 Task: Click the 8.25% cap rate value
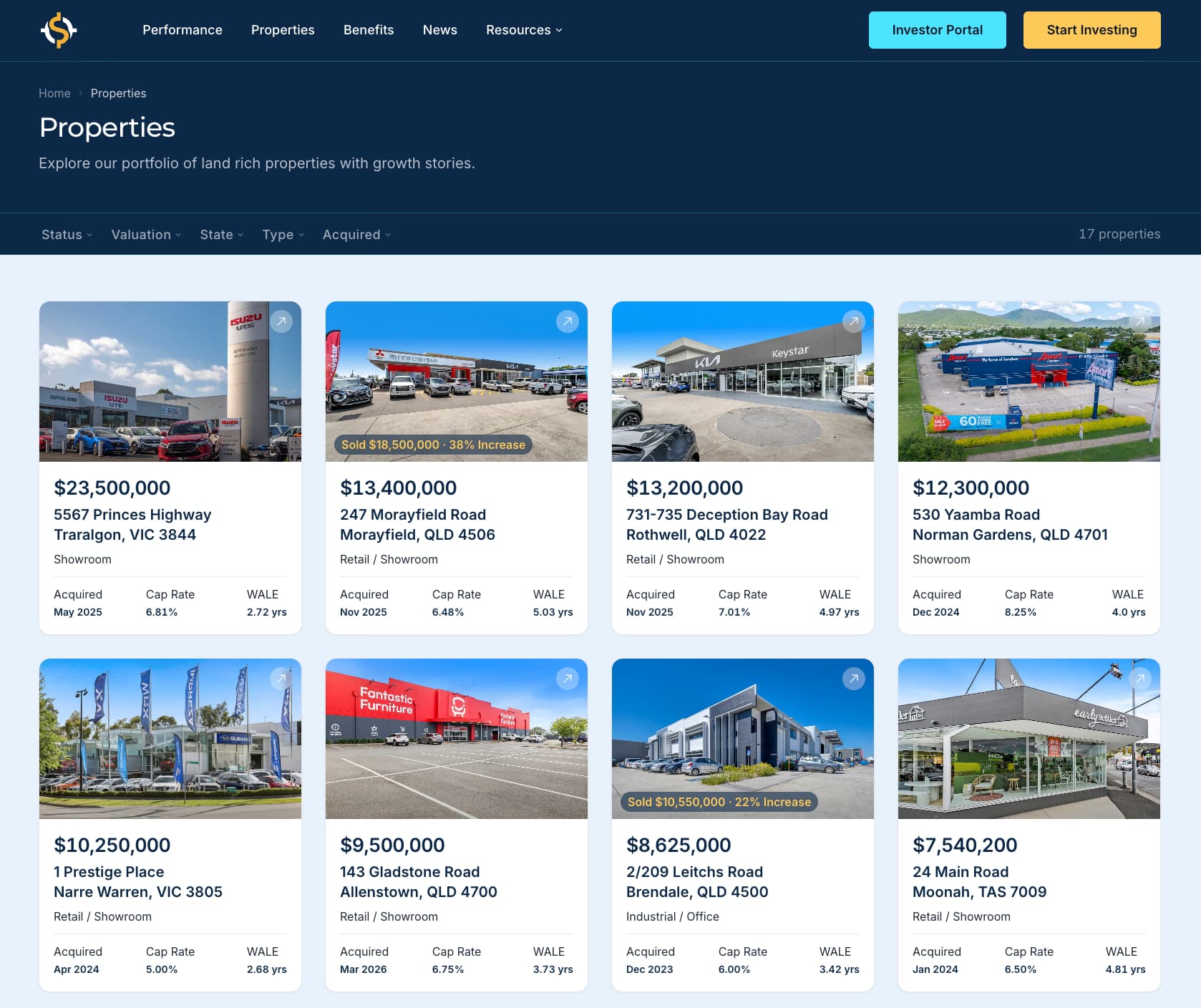pos(1021,612)
